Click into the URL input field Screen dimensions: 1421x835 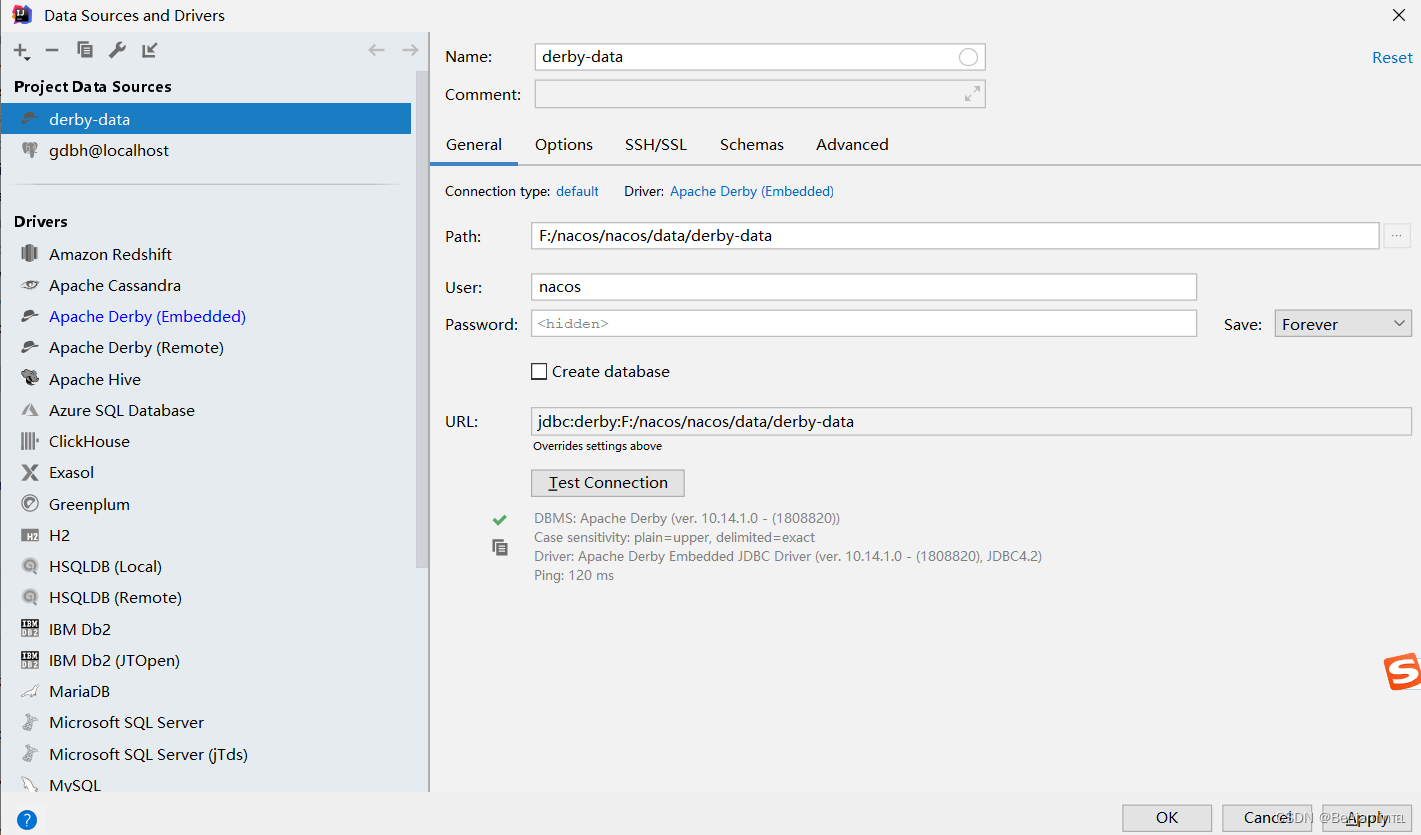tap(971, 421)
